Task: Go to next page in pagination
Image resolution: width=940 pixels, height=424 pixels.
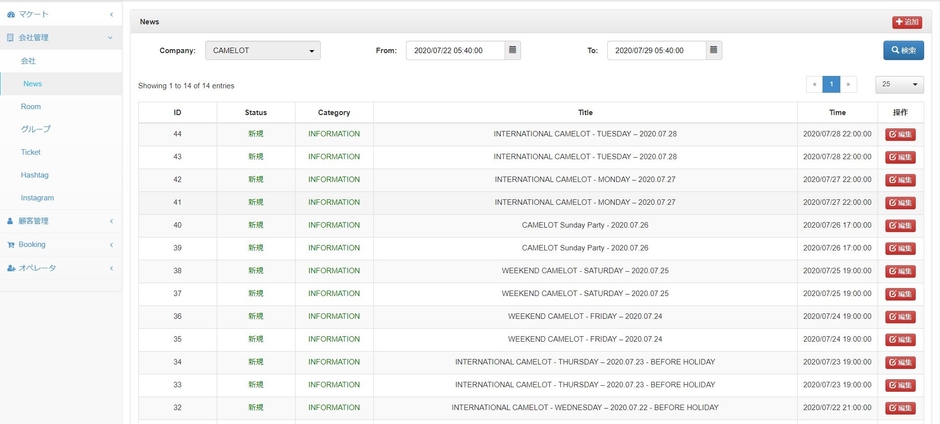Action: point(849,85)
